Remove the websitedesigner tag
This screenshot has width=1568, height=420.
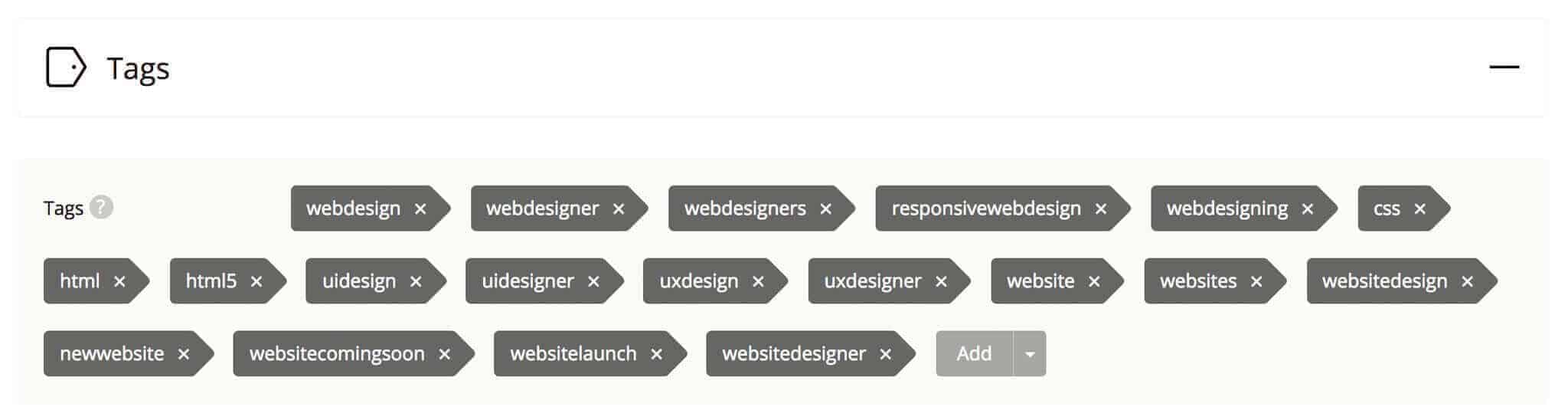point(885,354)
